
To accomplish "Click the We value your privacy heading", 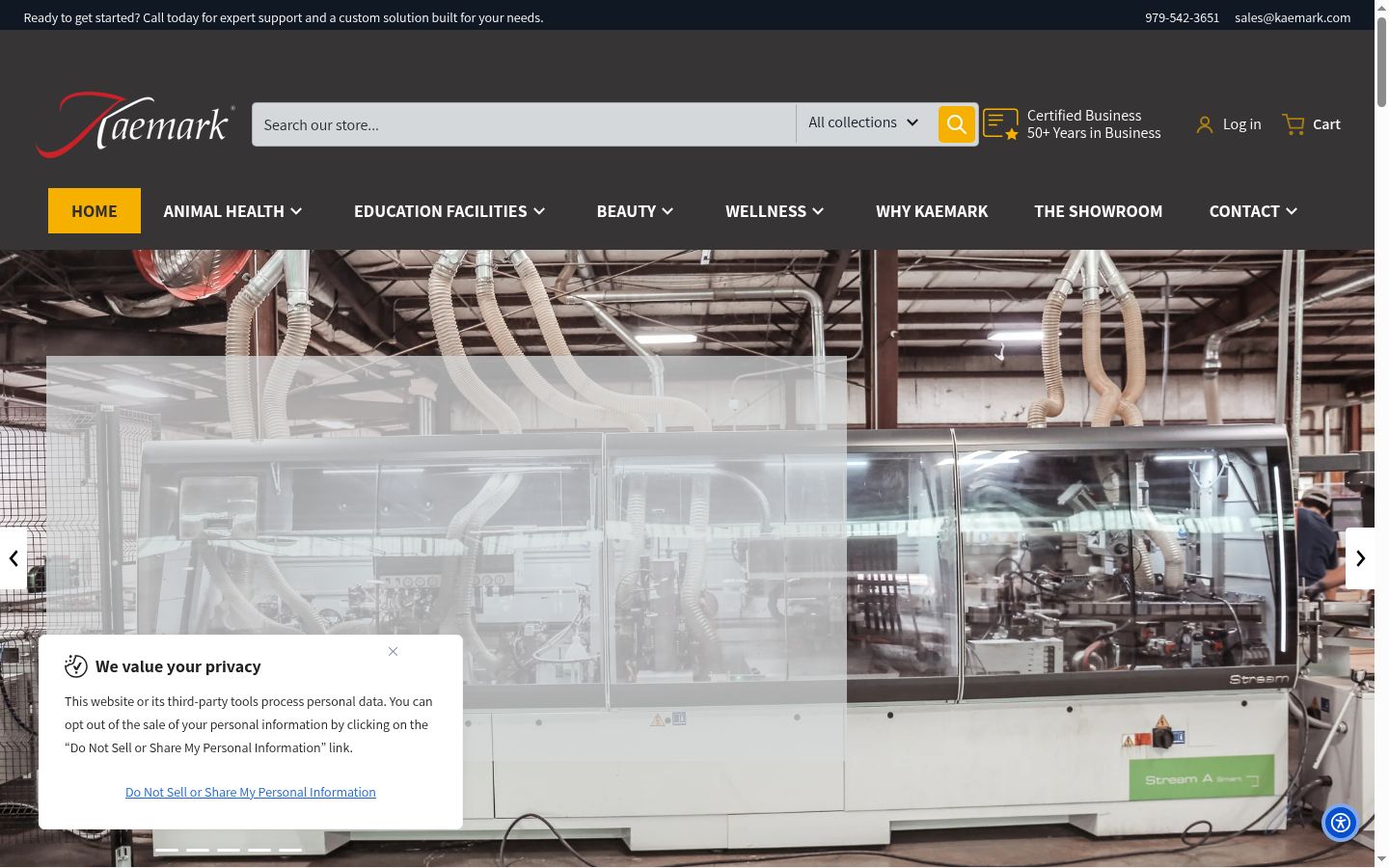I will [x=178, y=666].
